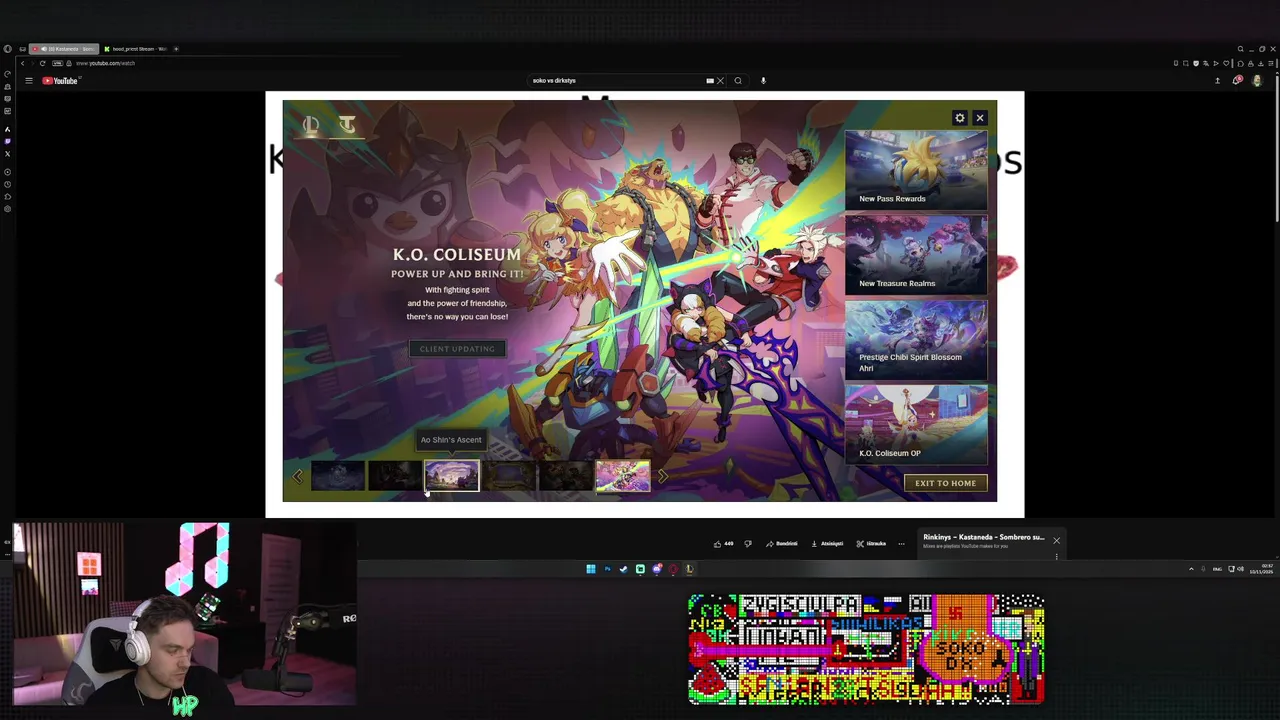Screen dimensions: 1280x720
Task: Open the League of Legends game tab icon
Action: tap(311, 125)
